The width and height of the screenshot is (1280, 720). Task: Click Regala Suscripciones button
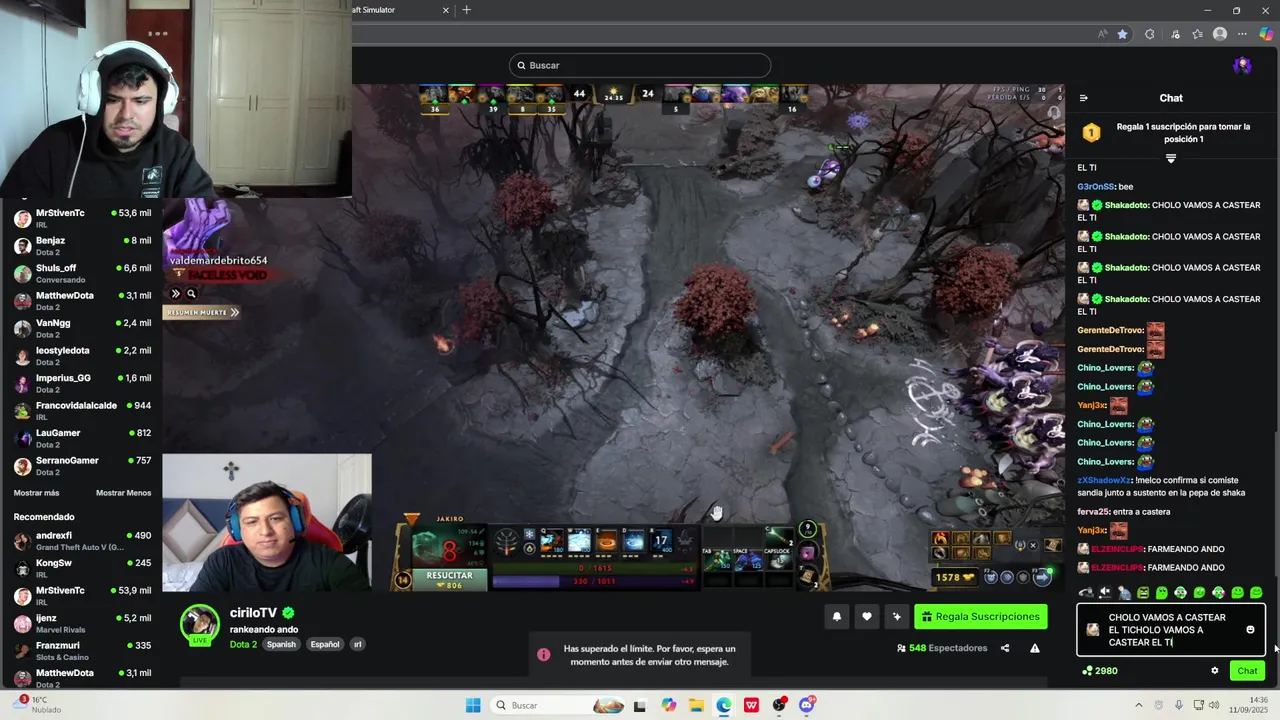[981, 617]
